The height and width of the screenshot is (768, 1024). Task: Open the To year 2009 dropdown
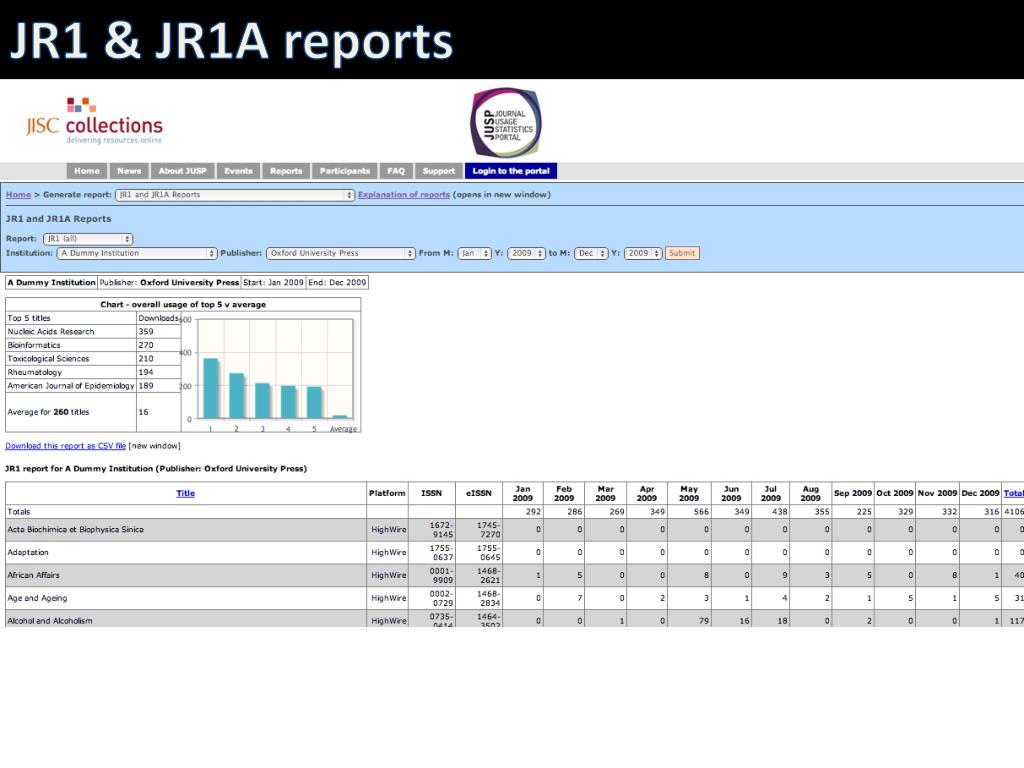[643, 253]
